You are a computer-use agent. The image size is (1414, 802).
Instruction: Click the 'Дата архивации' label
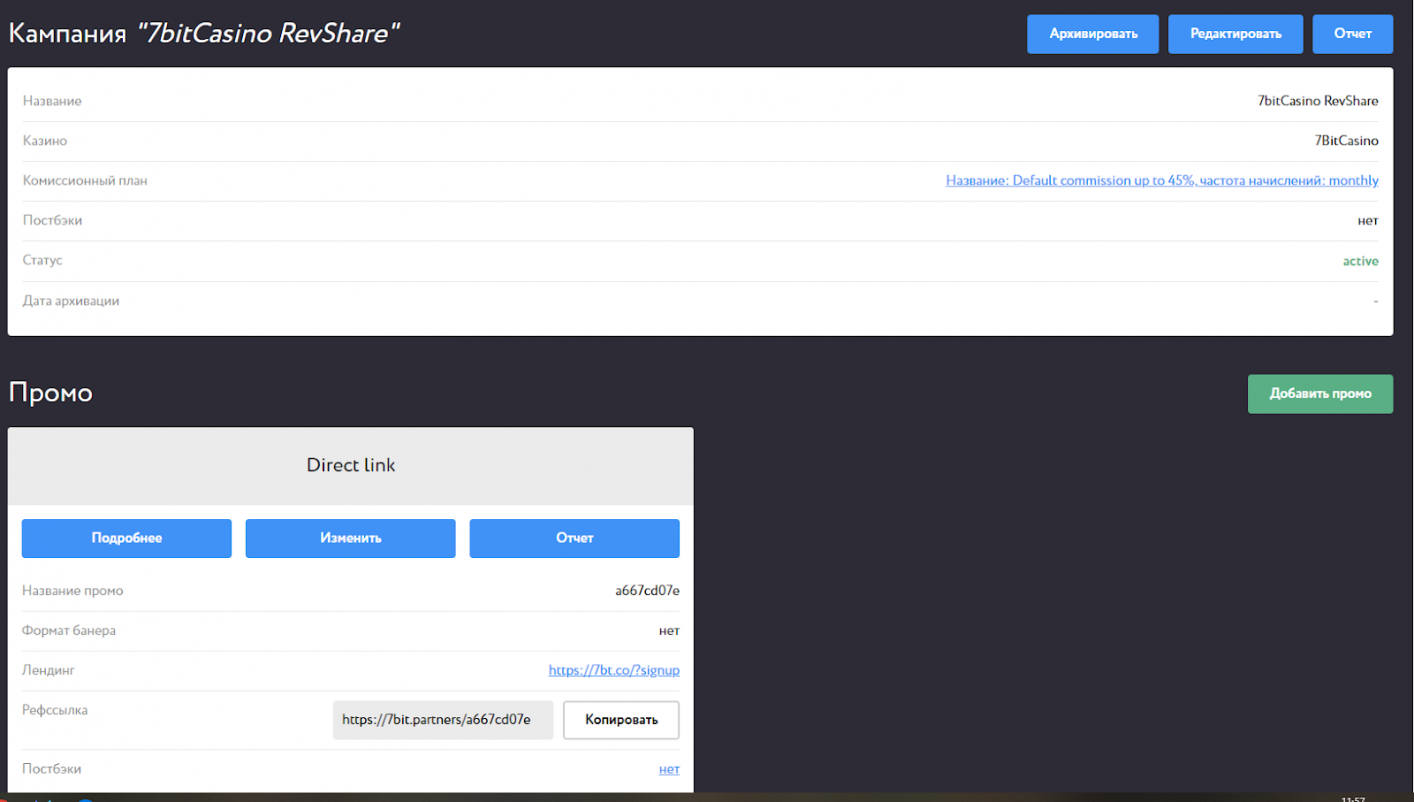(71, 301)
